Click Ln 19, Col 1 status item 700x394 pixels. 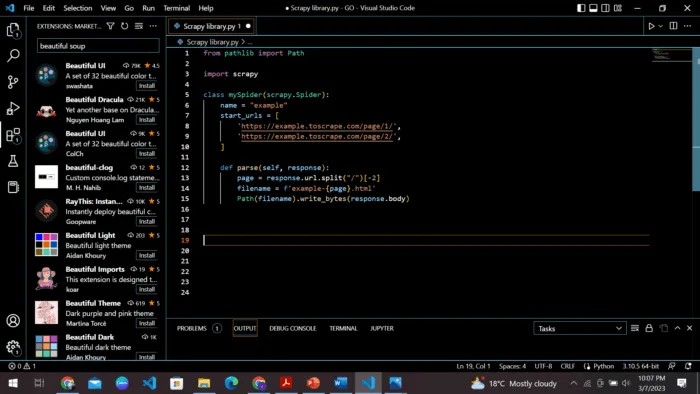[x=473, y=366]
